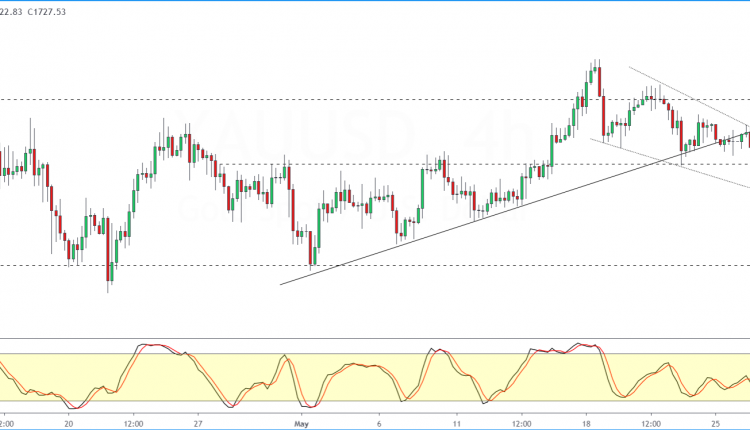
Task: Click the '6' date label on time axis
Action: tap(379, 424)
